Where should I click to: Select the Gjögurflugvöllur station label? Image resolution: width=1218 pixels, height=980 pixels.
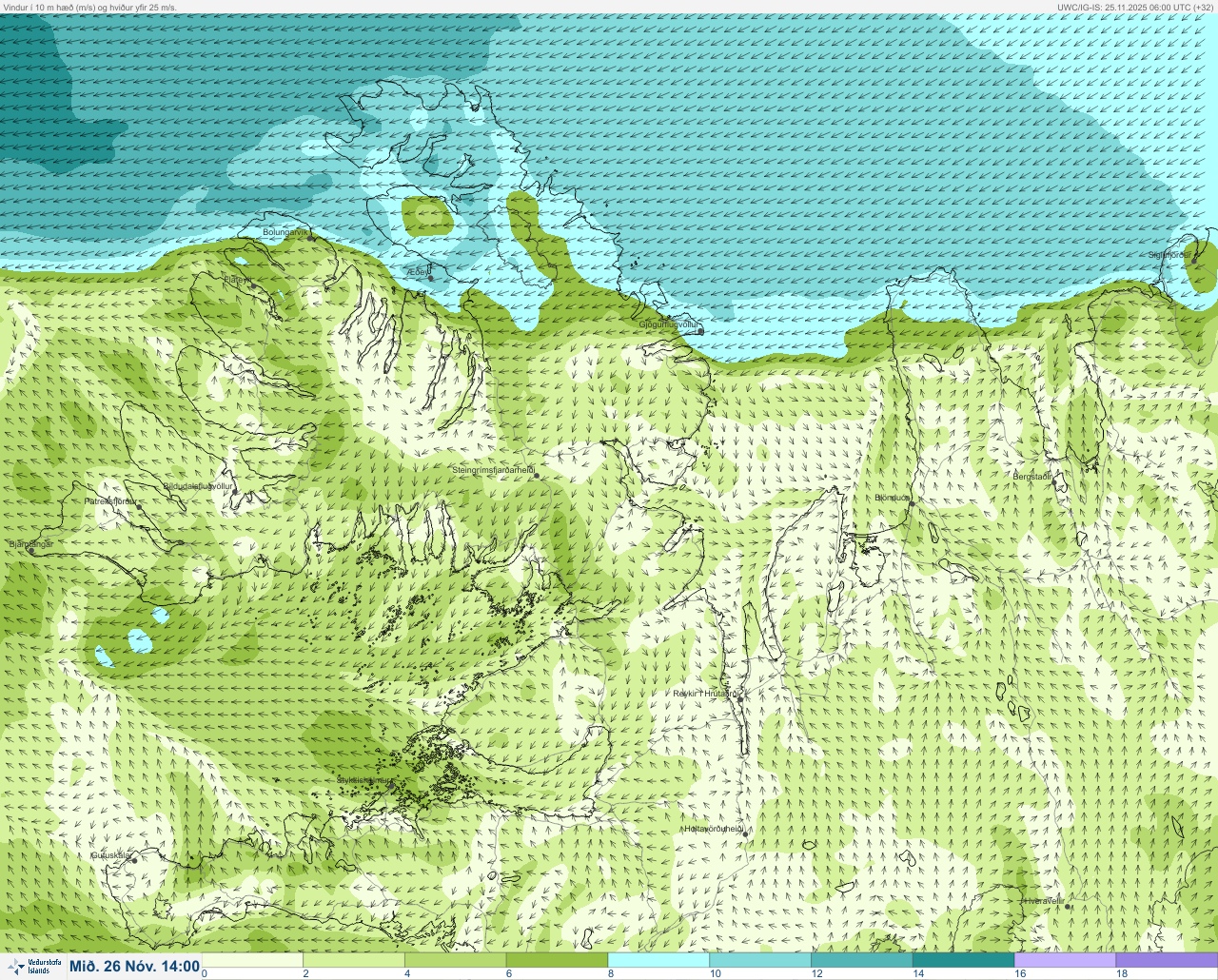click(669, 325)
